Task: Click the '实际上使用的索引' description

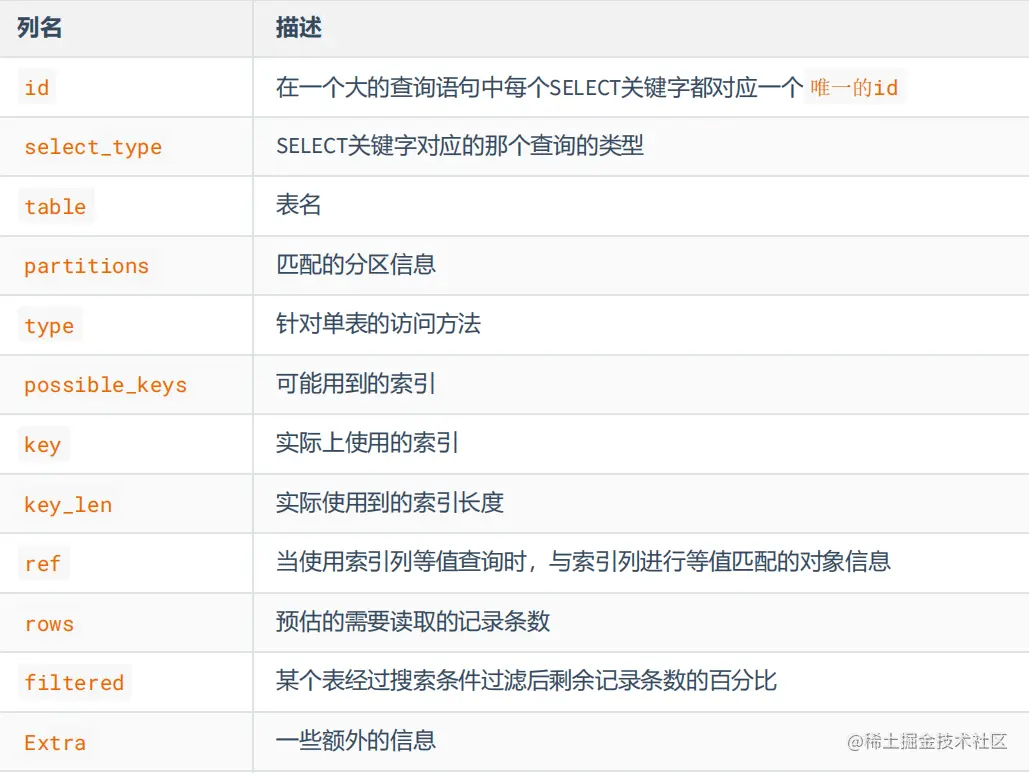Action: [367, 443]
